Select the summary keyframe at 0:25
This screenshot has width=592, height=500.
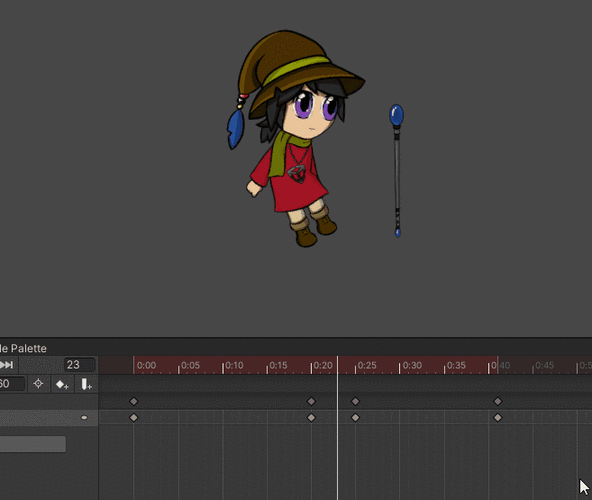coord(355,401)
